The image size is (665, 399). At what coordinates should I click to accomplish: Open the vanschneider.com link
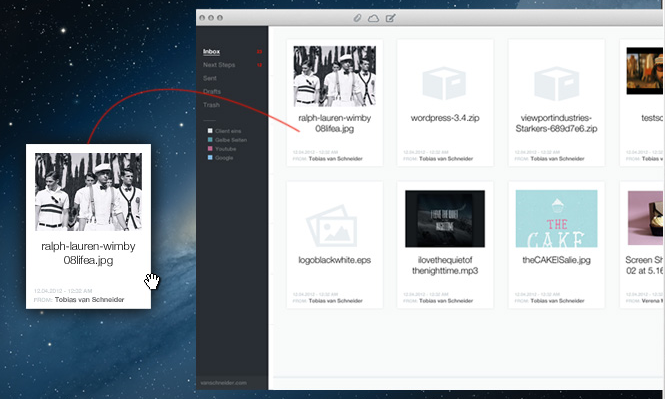pyautogui.click(x=223, y=382)
